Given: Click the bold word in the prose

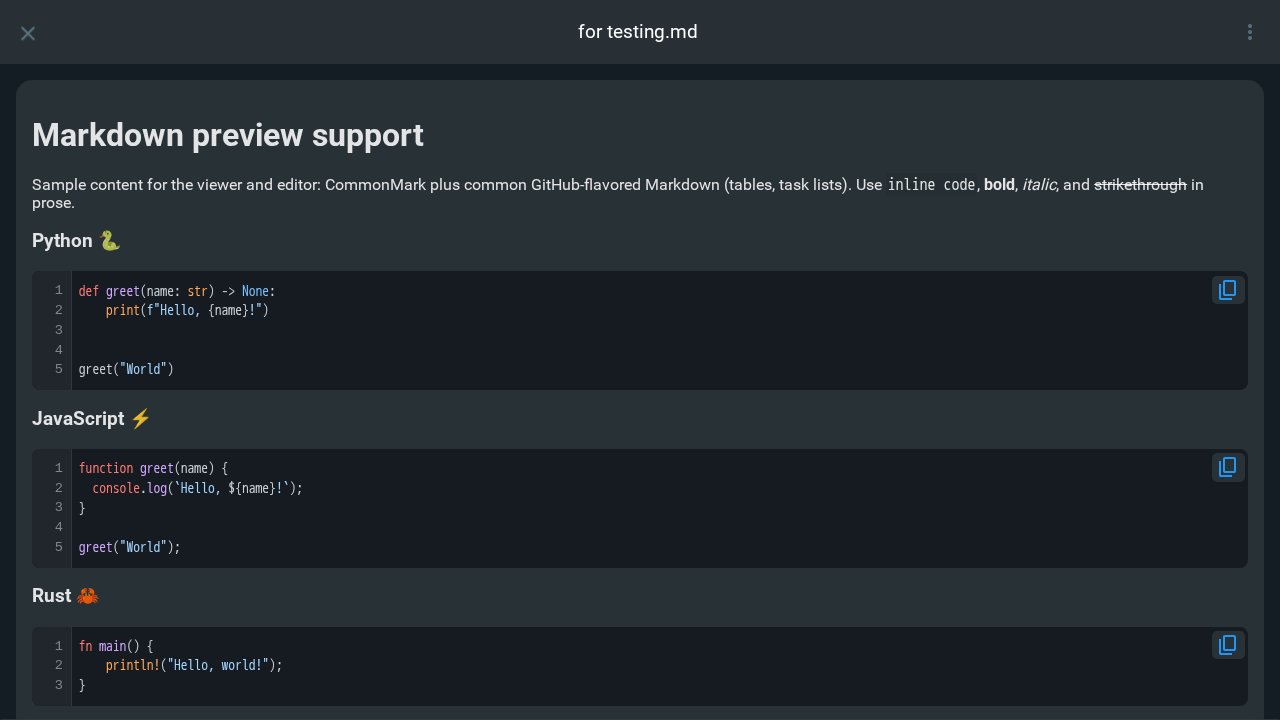Looking at the screenshot, I should [x=999, y=185].
